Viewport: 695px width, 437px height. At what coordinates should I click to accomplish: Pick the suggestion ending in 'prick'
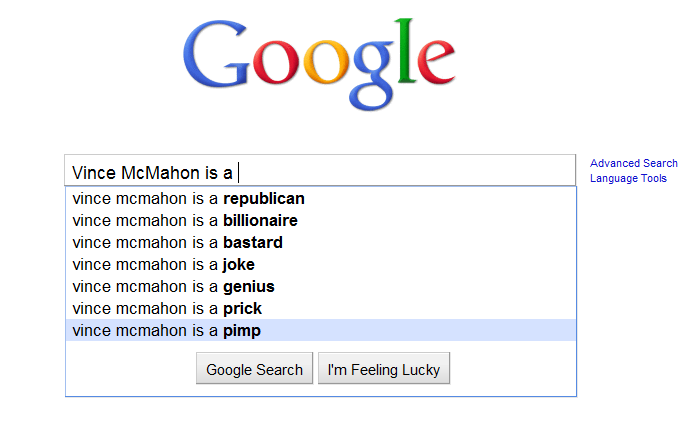(167, 308)
